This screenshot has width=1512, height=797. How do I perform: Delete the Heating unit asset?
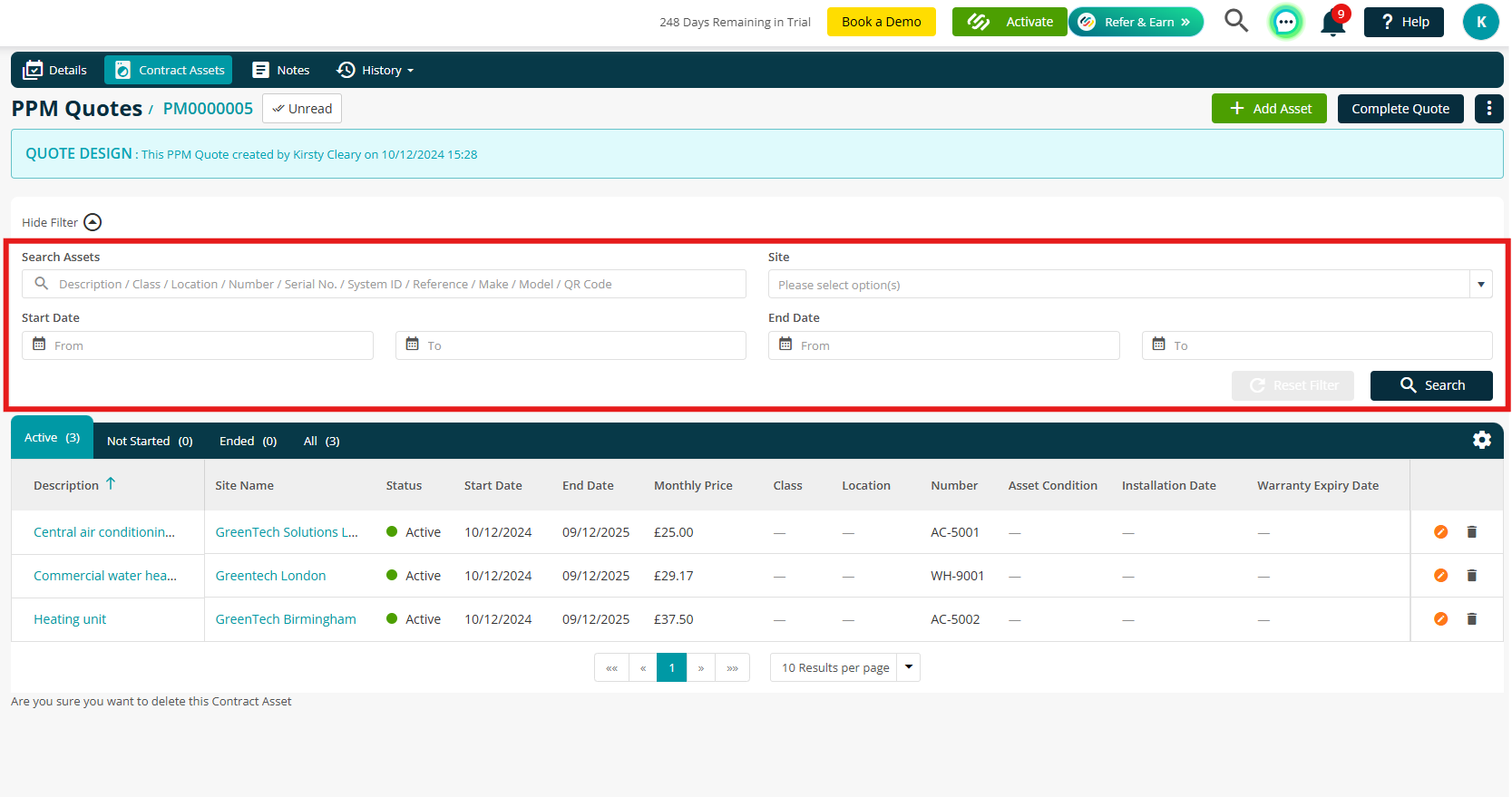coord(1472,619)
